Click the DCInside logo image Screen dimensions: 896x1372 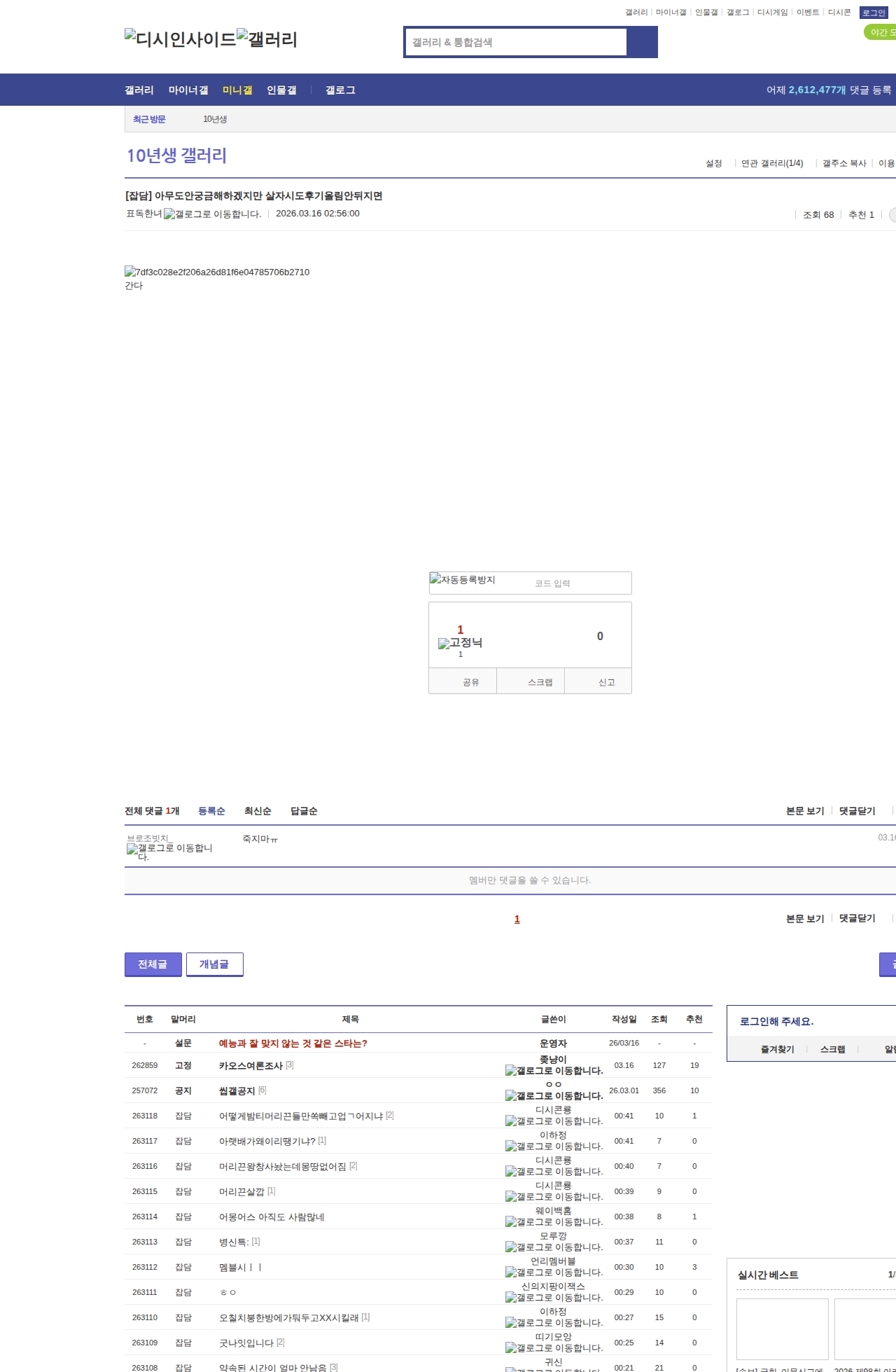click(x=180, y=39)
